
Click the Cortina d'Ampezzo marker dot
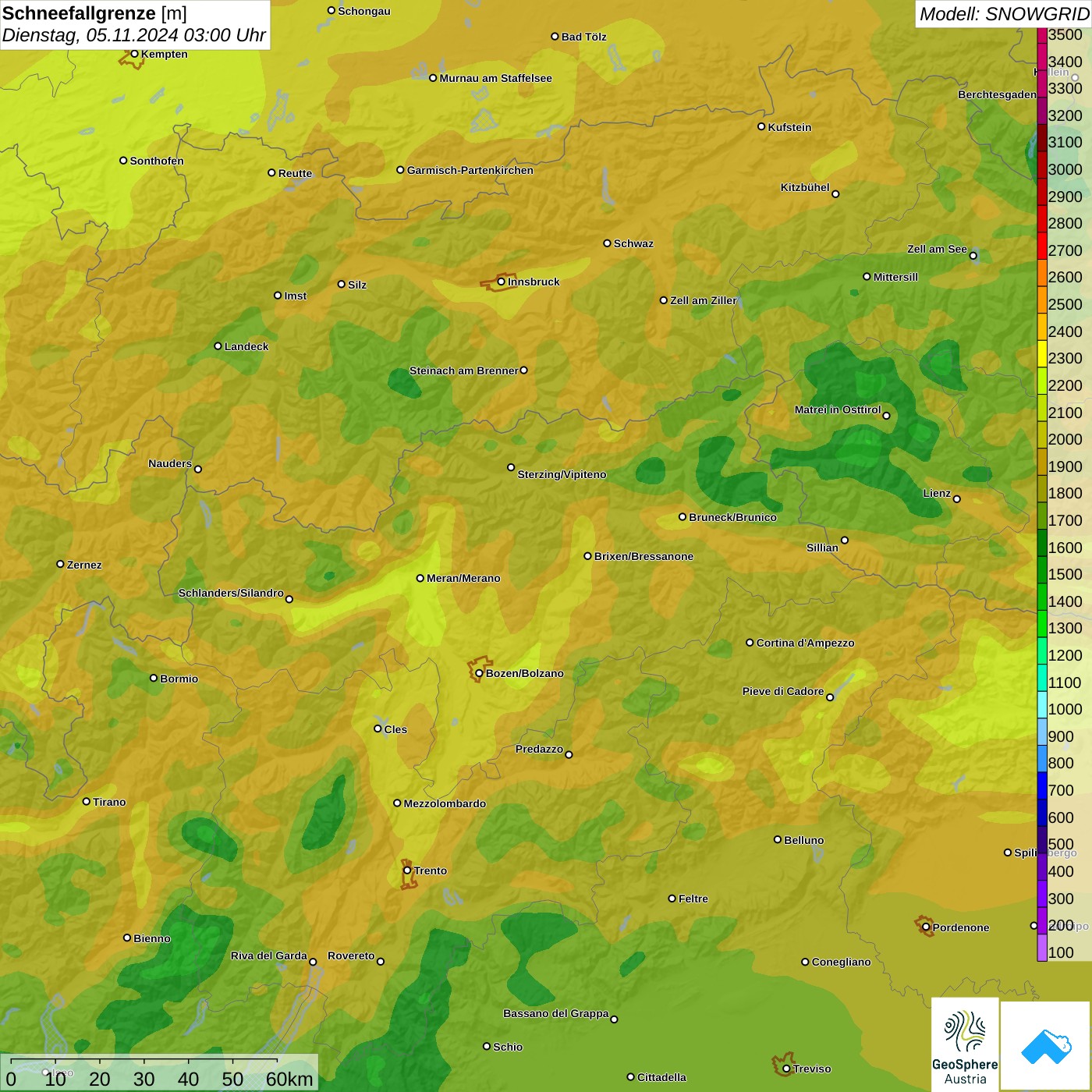point(750,643)
